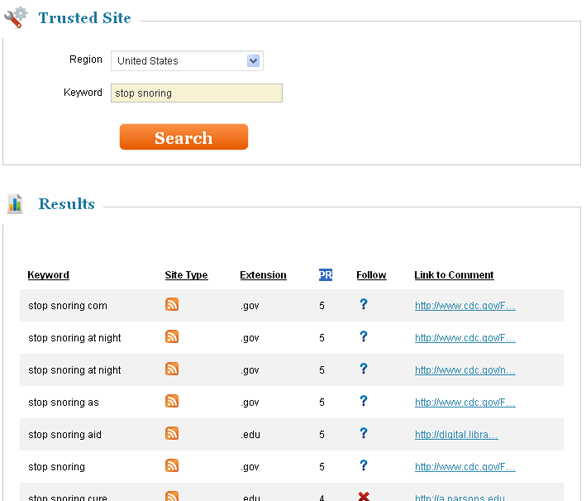Click the 'stop snoring com' keyword cell

68,306
